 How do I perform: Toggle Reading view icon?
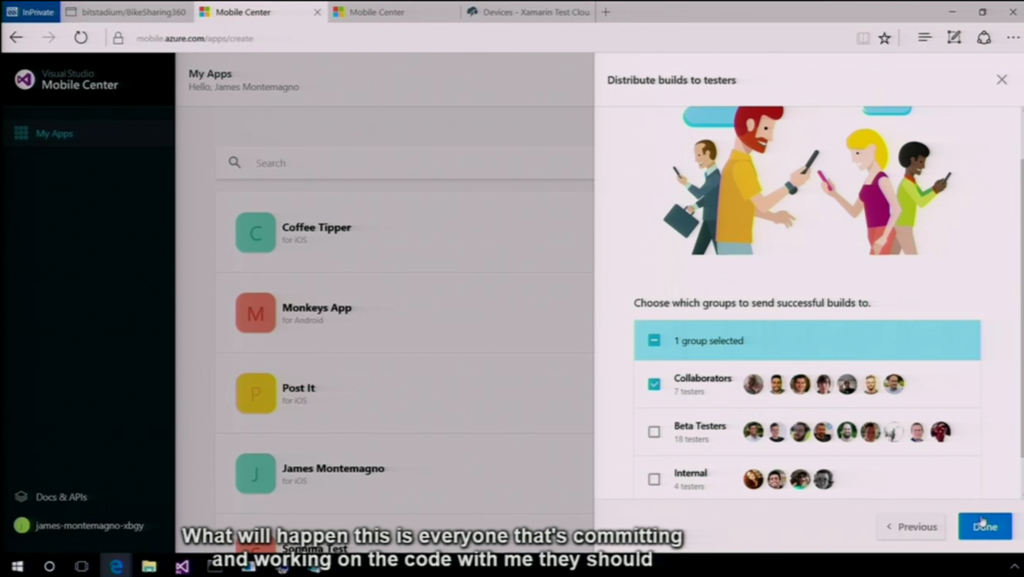(863, 38)
